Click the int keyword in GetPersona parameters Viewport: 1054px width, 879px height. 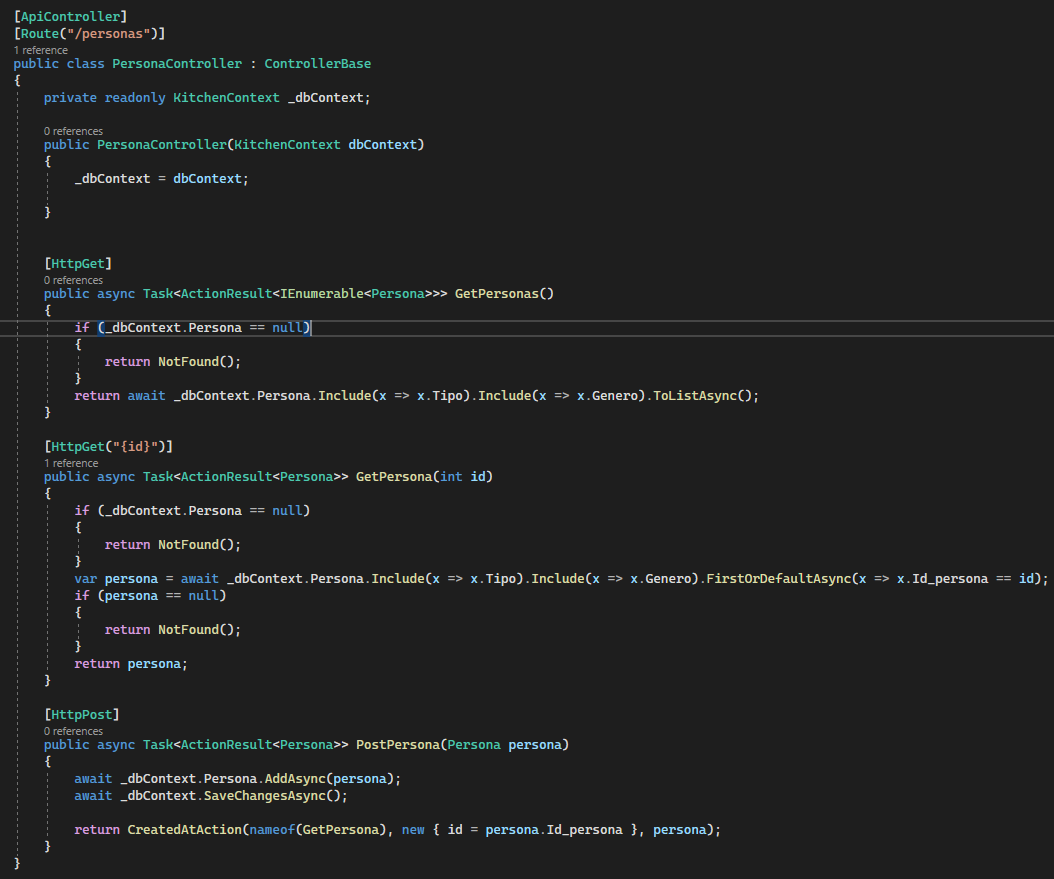(451, 476)
